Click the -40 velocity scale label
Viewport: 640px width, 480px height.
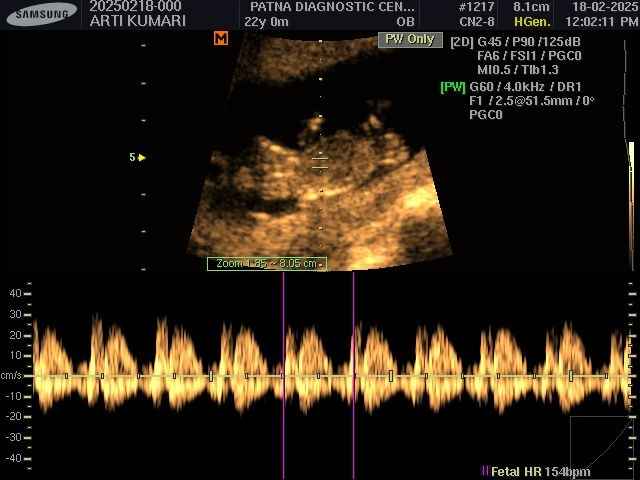[13, 458]
